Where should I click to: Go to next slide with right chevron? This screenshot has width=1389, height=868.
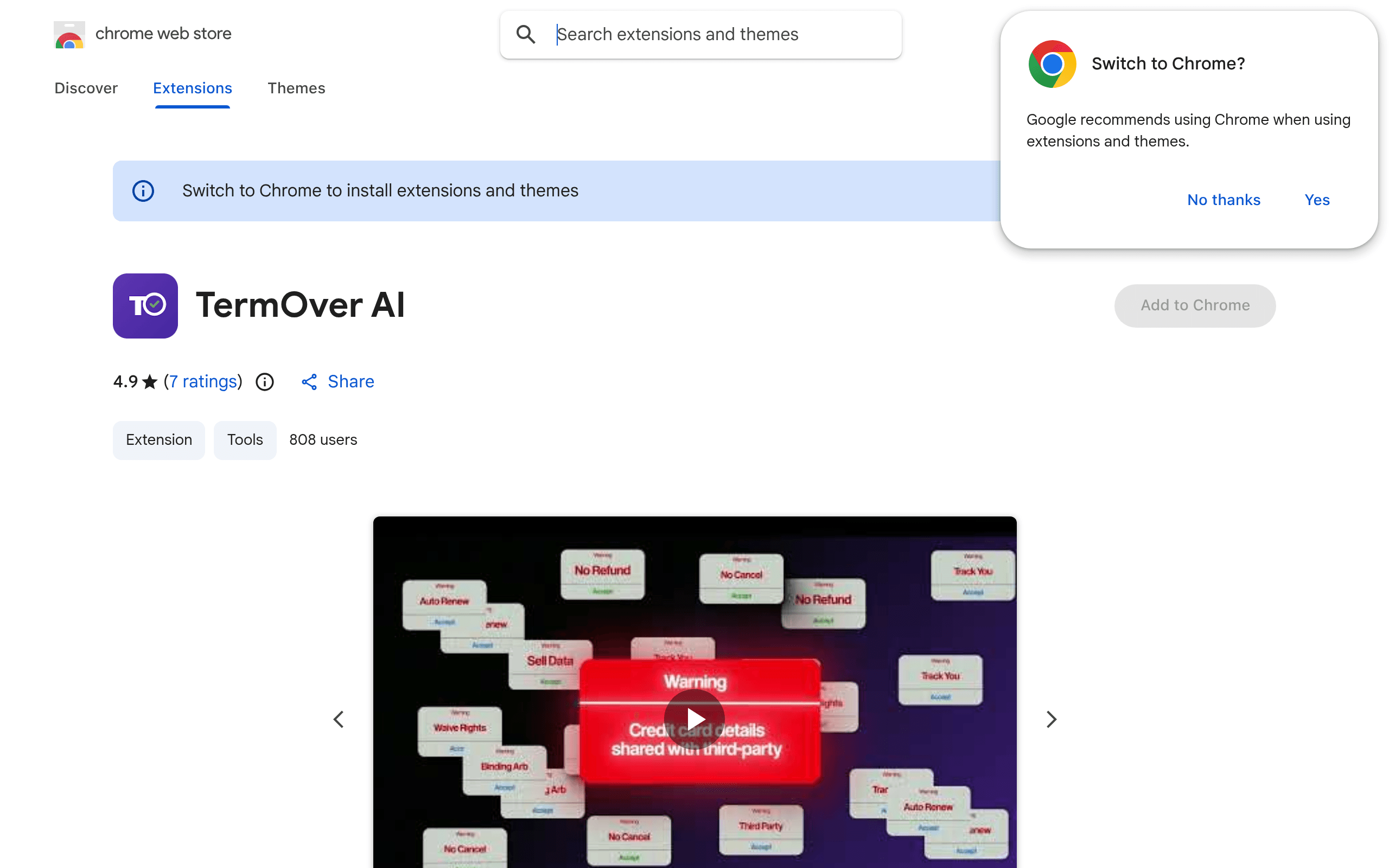1051,719
